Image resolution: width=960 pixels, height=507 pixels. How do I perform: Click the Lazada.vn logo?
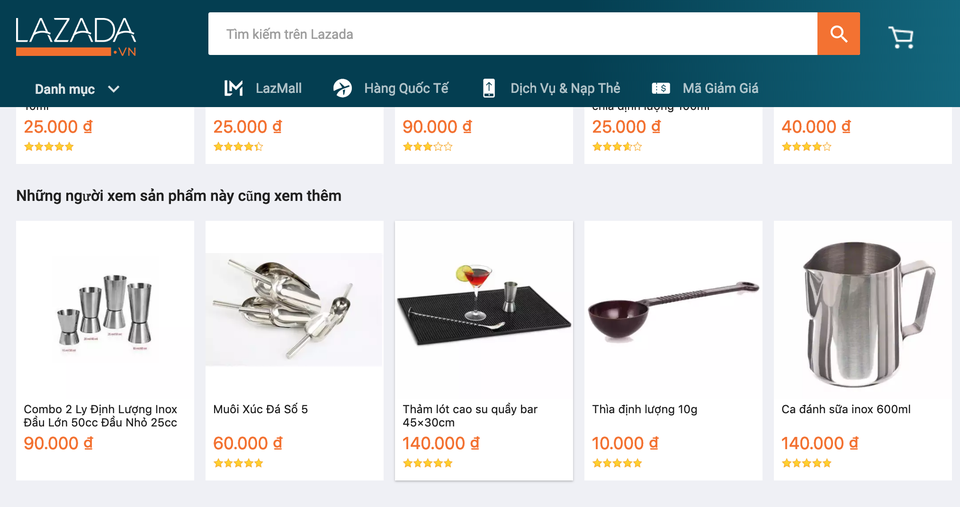pos(76,36)
